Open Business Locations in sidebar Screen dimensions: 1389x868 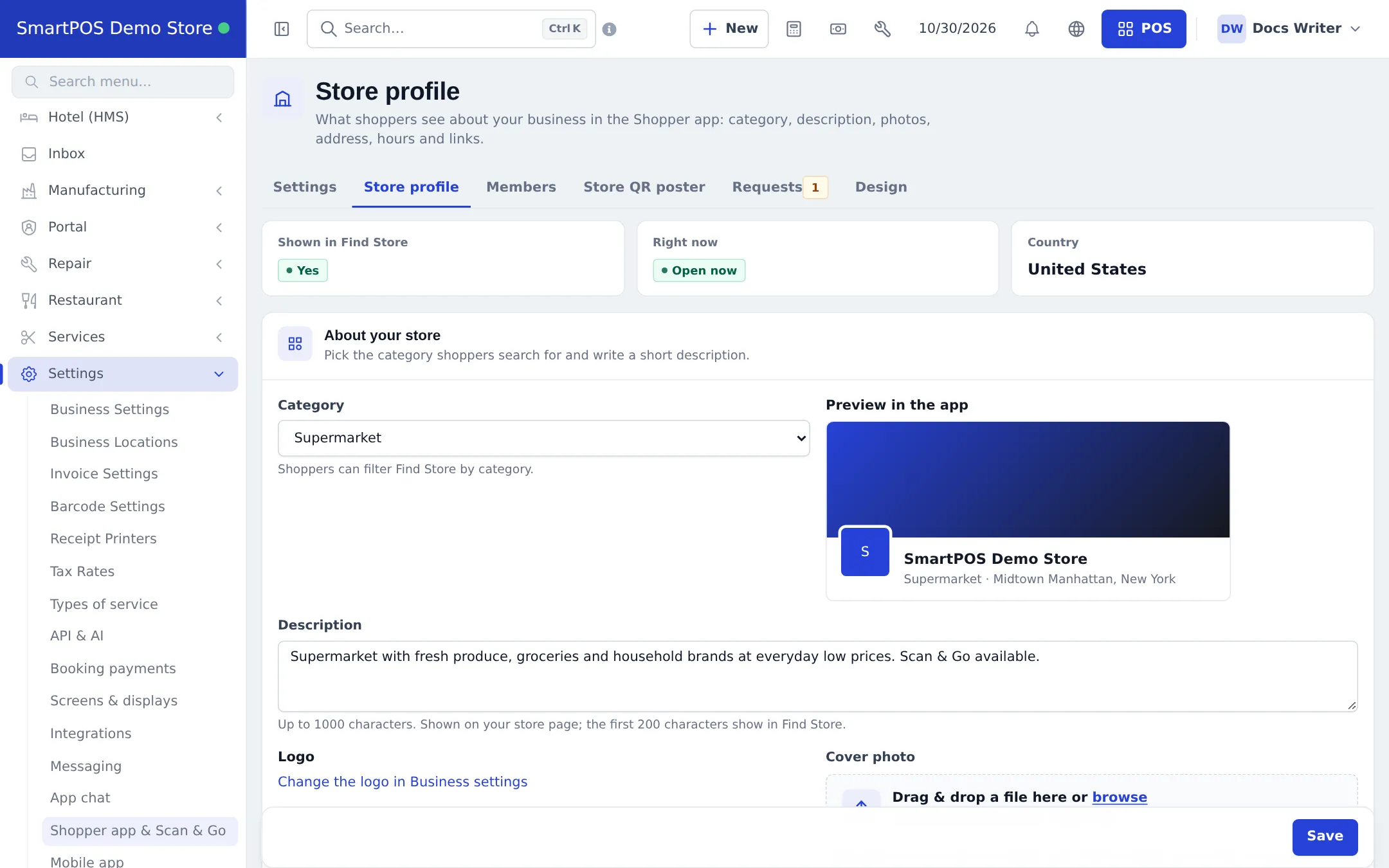pyautogui.click(x=114, y=442)
